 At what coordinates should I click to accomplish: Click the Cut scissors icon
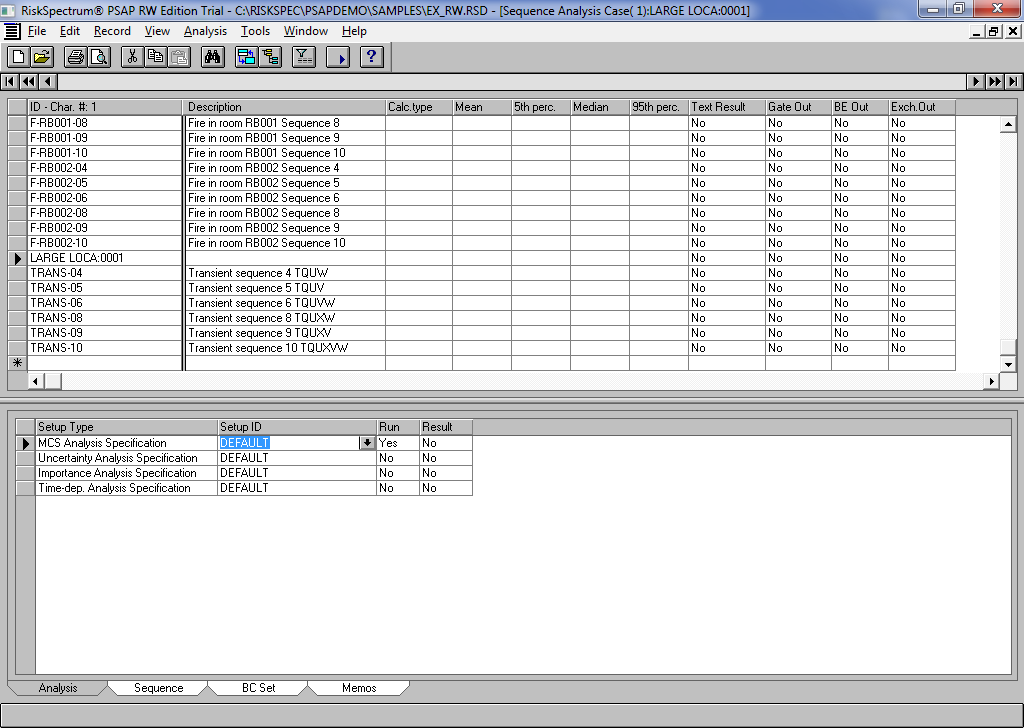(x=133, y=57)
